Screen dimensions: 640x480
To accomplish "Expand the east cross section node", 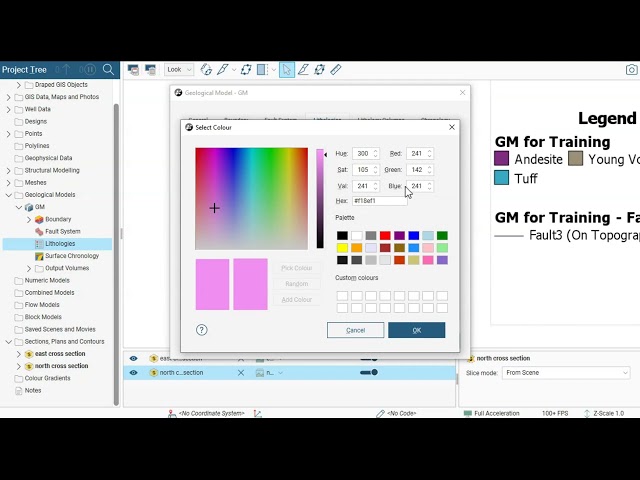I will tap(19, 354).
